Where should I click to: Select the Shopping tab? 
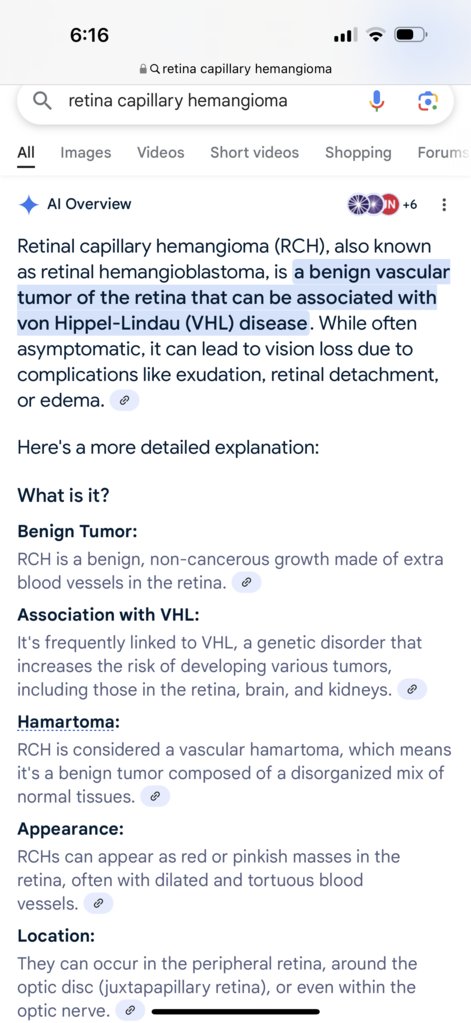358,153
